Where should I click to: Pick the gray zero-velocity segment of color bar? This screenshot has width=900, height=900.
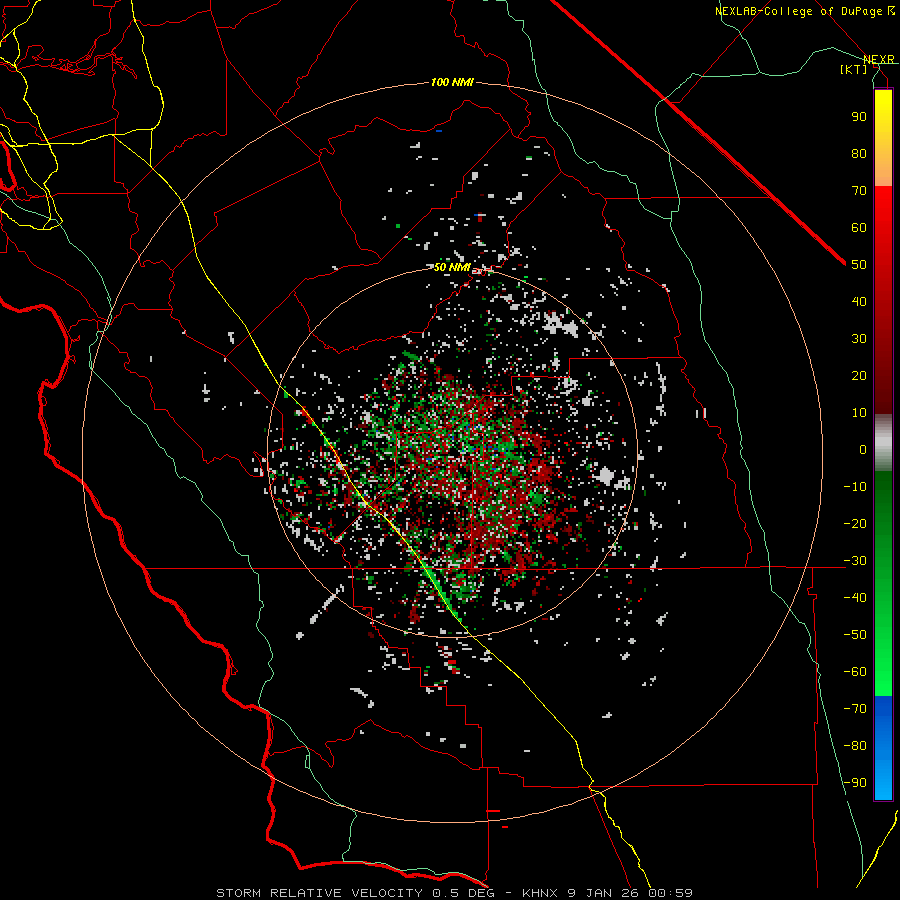coord(883,443)
